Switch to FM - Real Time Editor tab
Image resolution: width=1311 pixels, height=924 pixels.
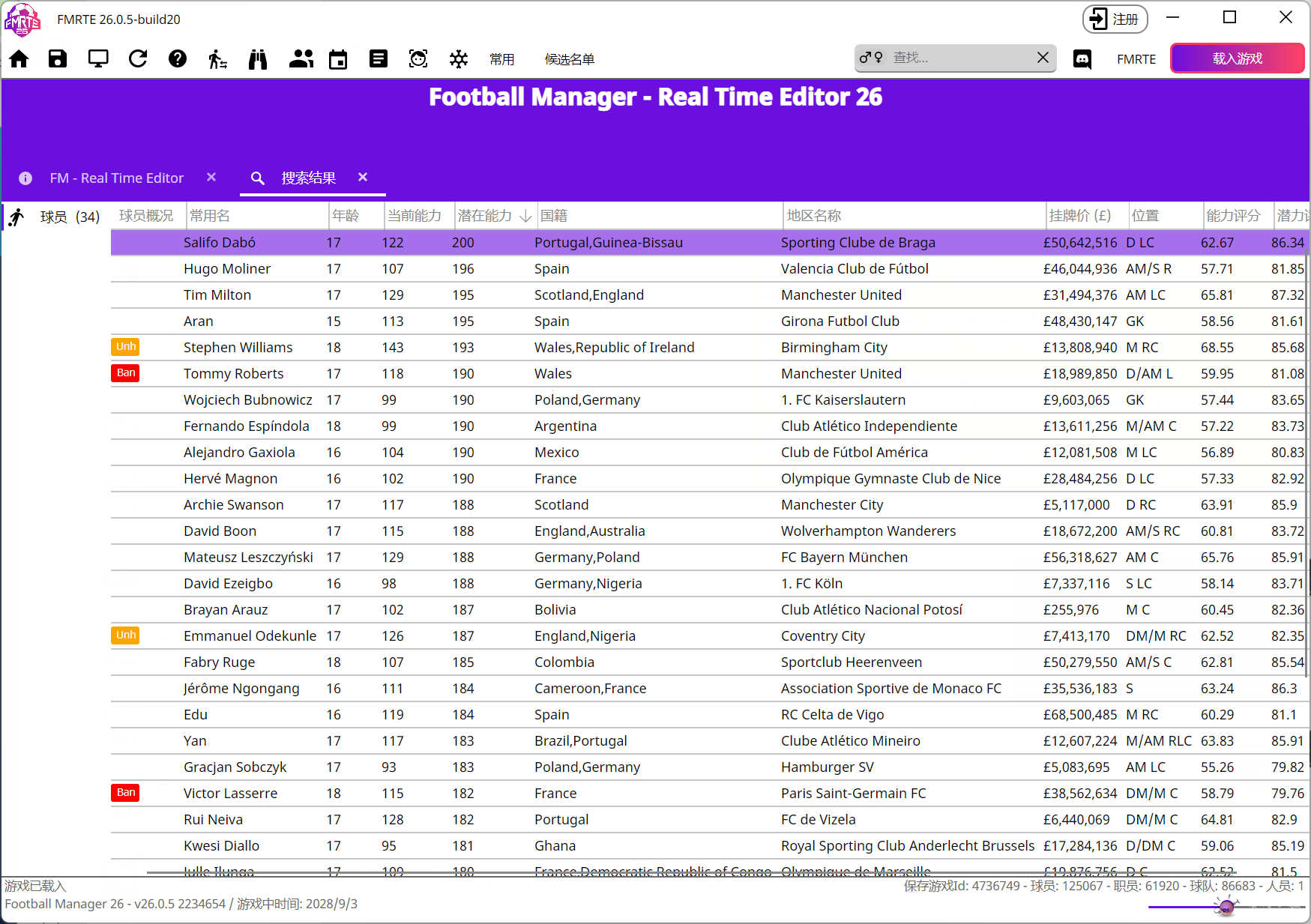pyautogui.click(x=116, y=178)
